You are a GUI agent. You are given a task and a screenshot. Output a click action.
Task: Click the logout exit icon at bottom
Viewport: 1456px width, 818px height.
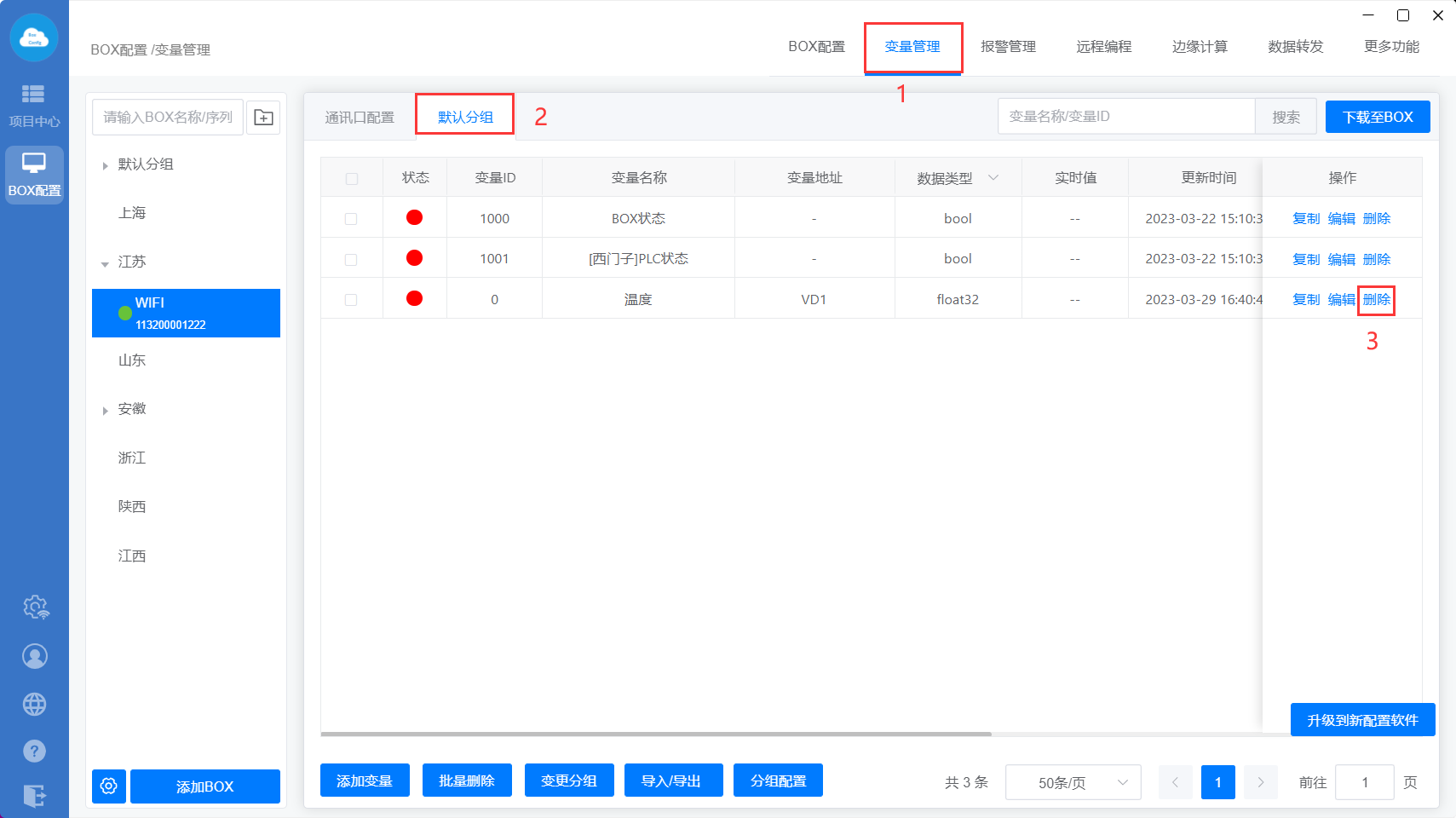[x=34, y=796]
